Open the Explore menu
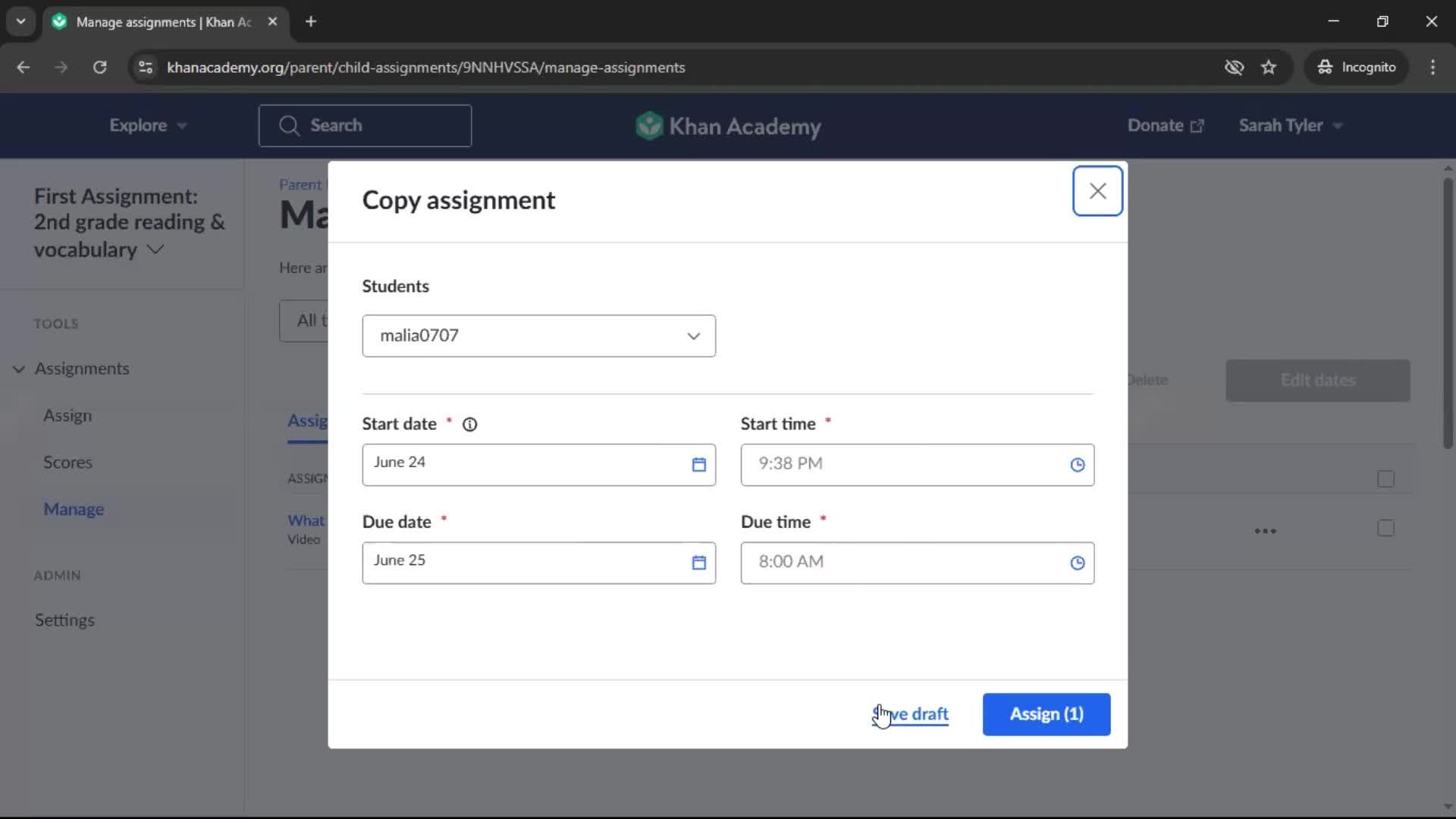This screenshot has width=1456, height=819. (x=148, y=126)
